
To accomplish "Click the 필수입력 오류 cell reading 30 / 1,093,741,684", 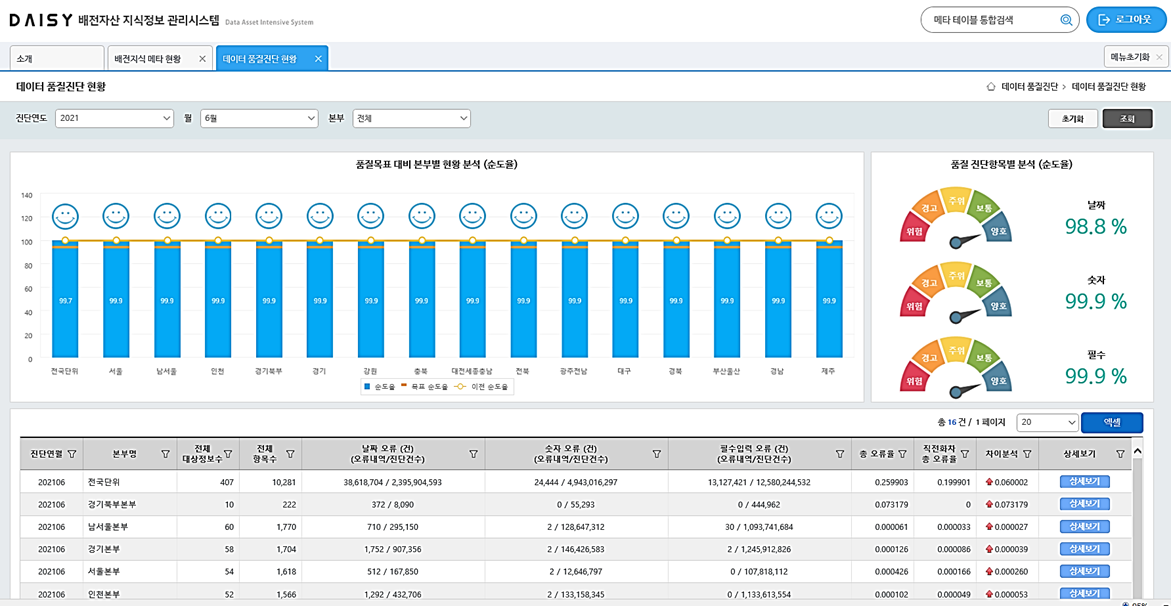I will (760, 527).
